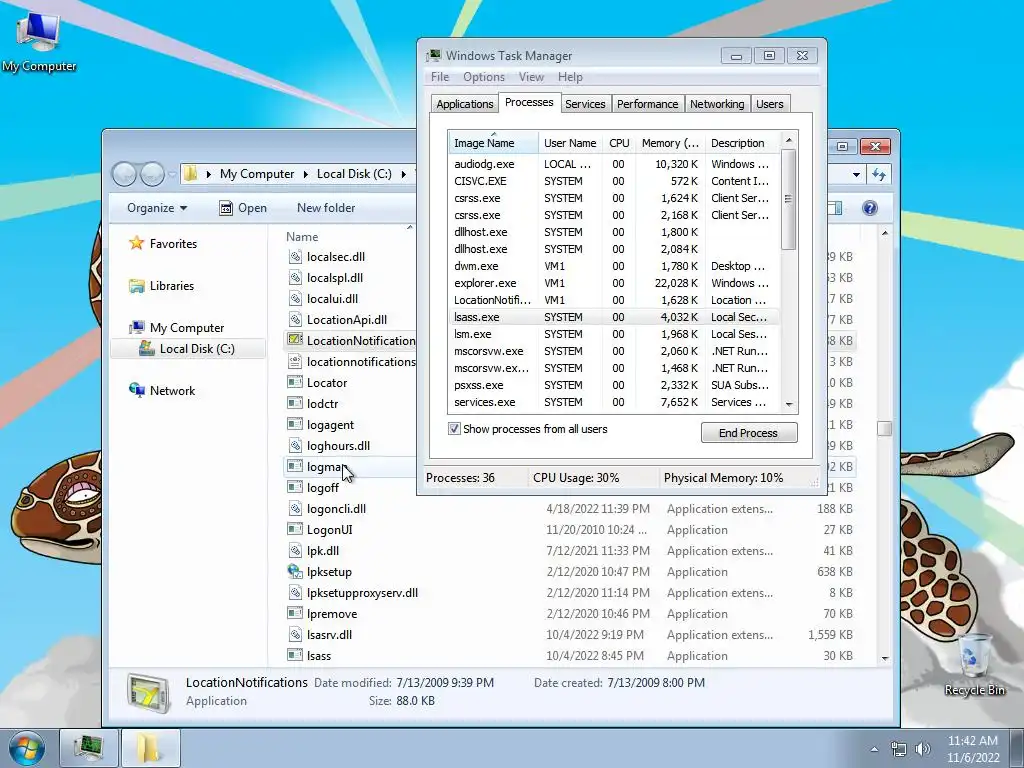The height and width of the screenshot is (768, 1024).
Task: Open Task Manager Help menu
Action: click(x=570, y=77)
